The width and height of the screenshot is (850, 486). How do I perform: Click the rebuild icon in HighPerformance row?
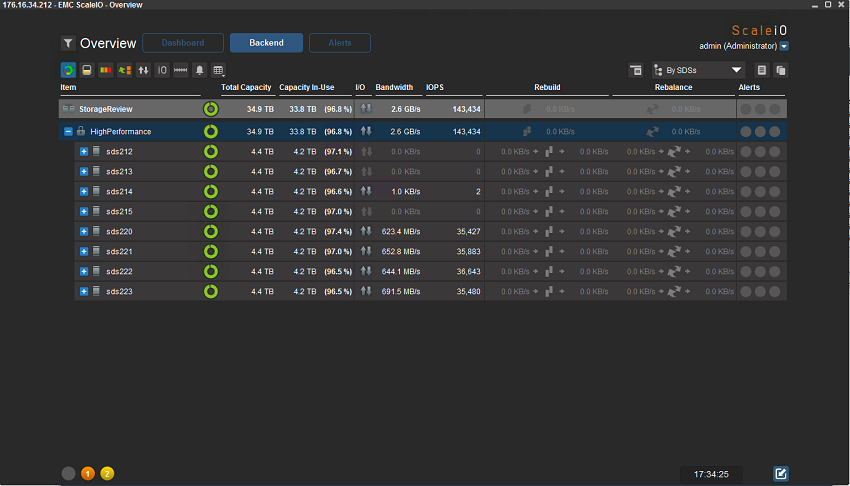tap(527, 131)
